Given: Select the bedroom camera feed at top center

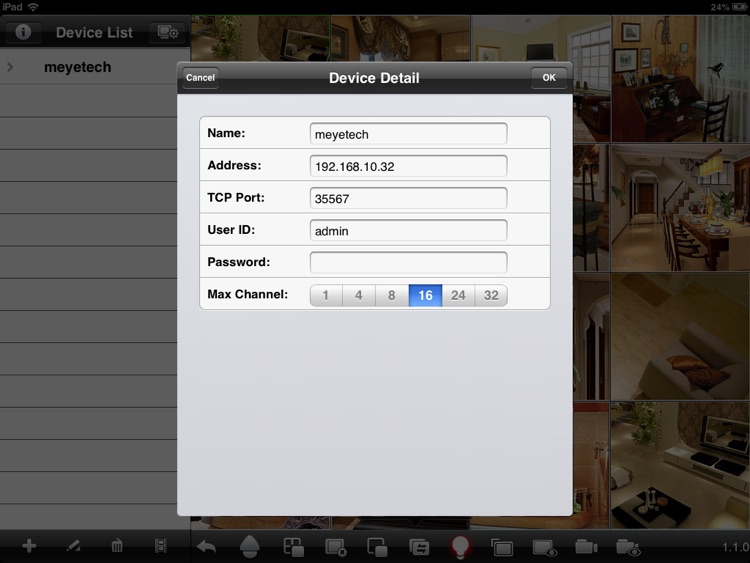Looking at the screenshot, I should pyautogui.click(x=400, y=38).
